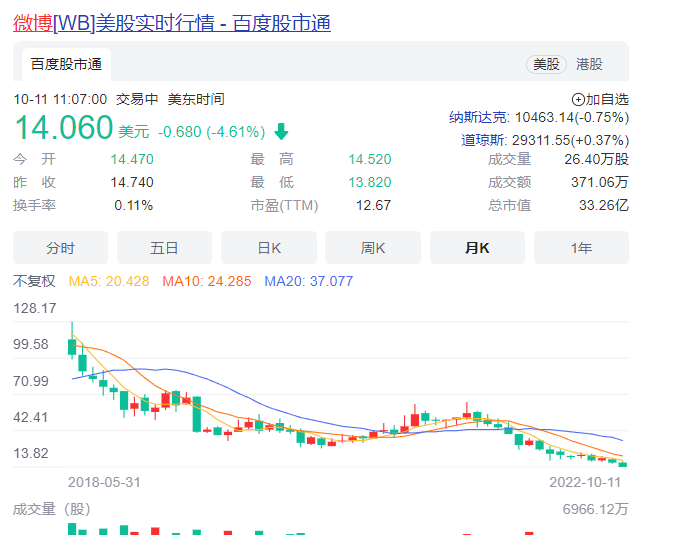The image size is (694, 535).
Task: Click the 换手率 value 0.11%
Action: pyautogui.click(x=134, y=205)
